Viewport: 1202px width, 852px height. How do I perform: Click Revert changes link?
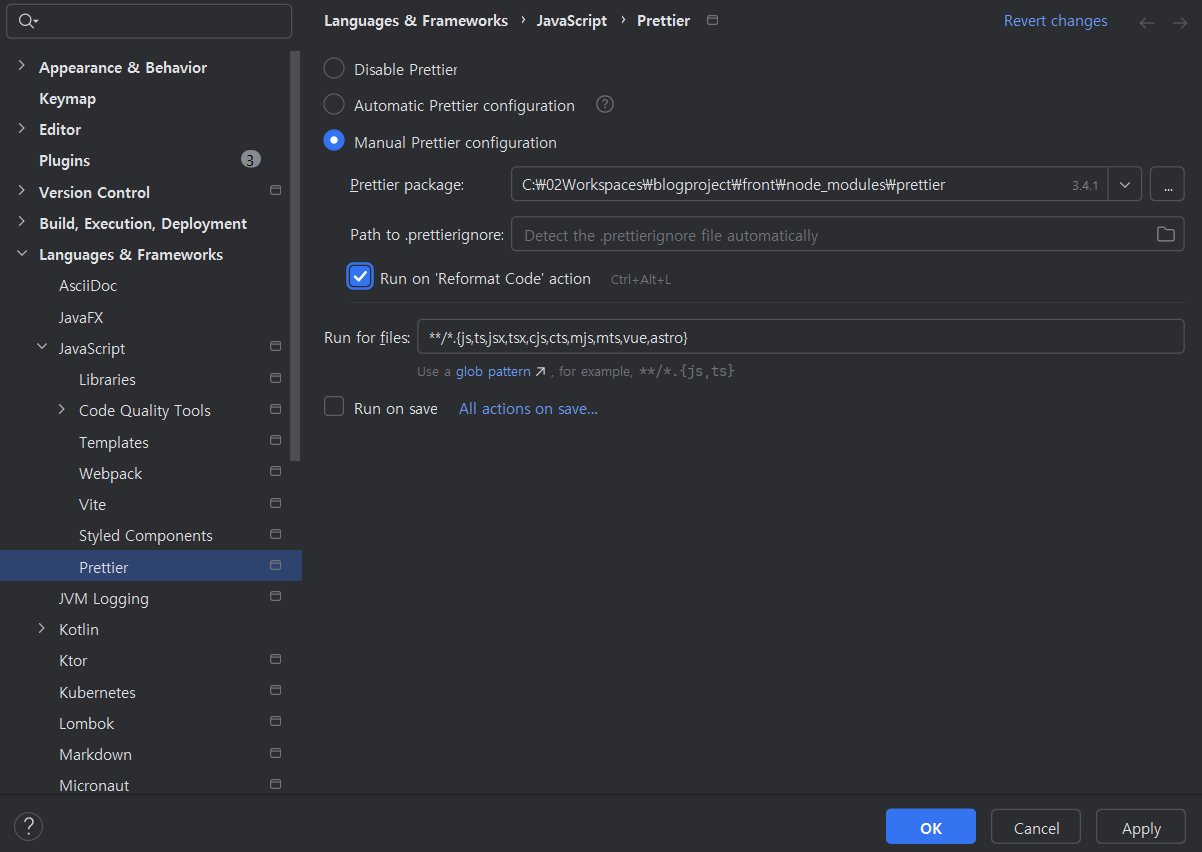click(1055, 21)
